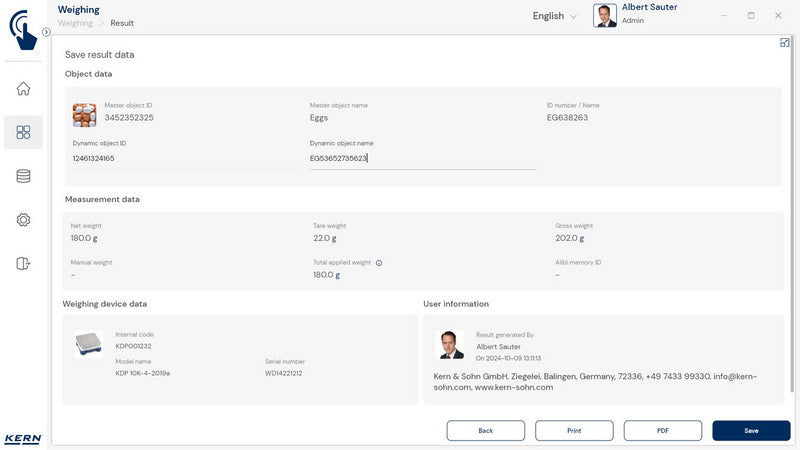The height and width of the screenshot is (450, 800).
Task: Click the Back button
Action: (486, 431)
